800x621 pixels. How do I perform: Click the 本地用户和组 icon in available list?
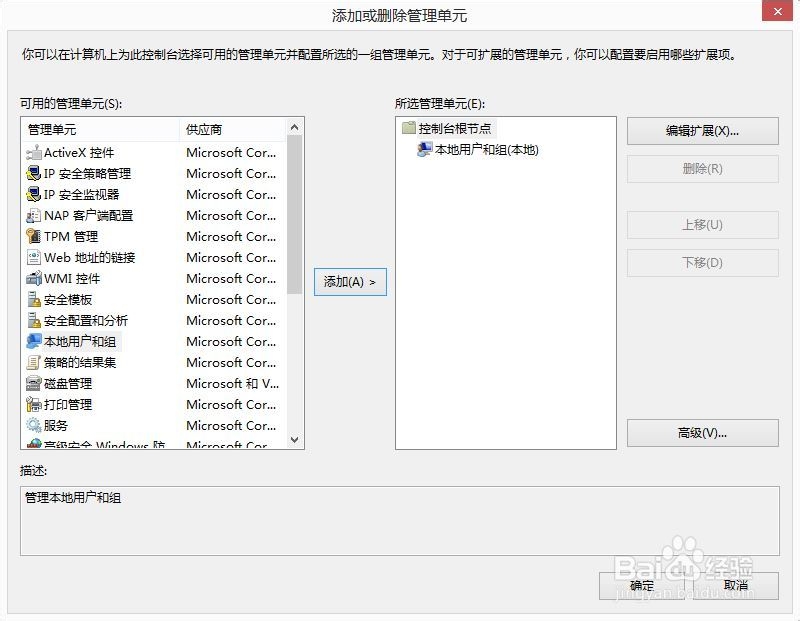[34, 341]
